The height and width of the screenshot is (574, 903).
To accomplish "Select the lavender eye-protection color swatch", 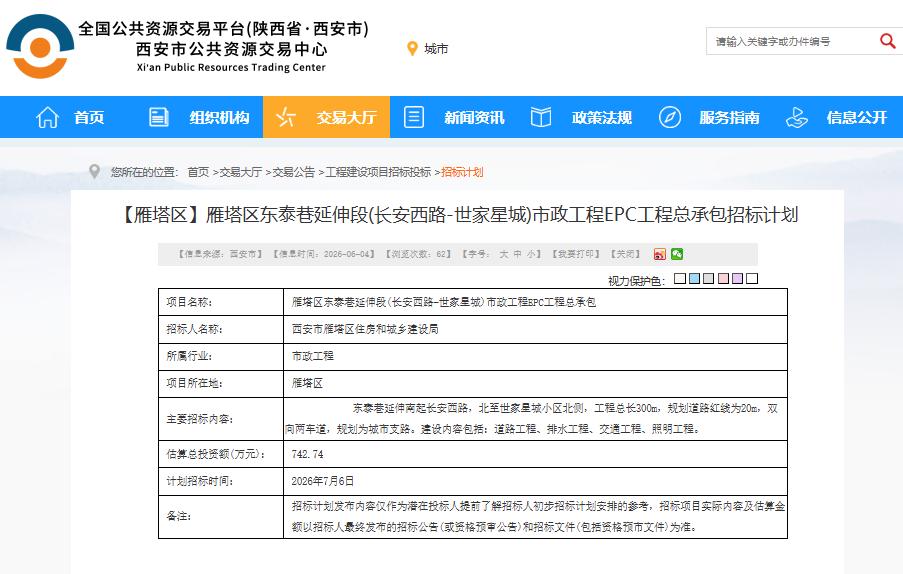I will tap(738, 279).
